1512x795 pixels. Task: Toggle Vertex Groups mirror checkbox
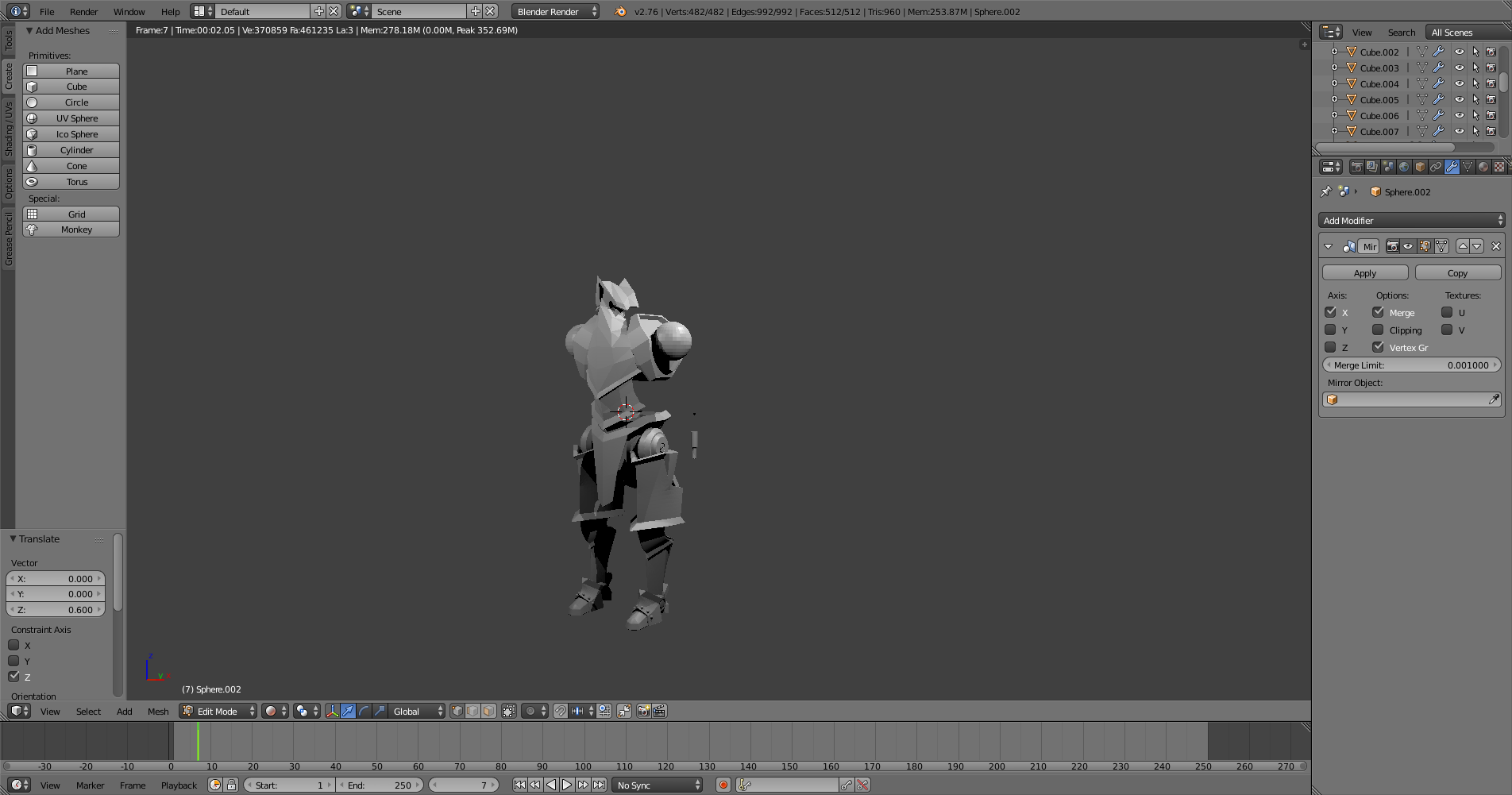tap(1378, 347)
